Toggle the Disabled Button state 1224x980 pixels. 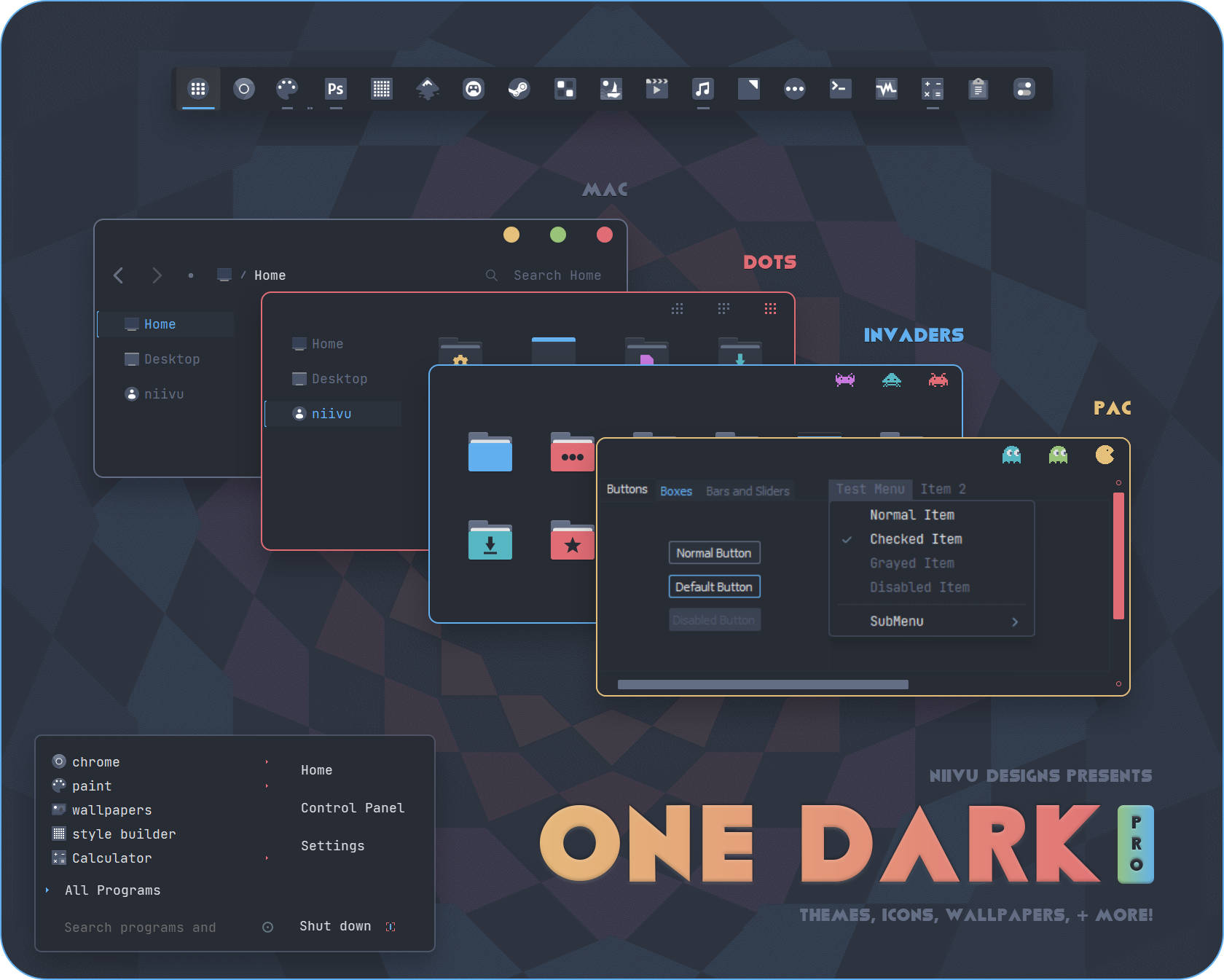pos(714,619)
